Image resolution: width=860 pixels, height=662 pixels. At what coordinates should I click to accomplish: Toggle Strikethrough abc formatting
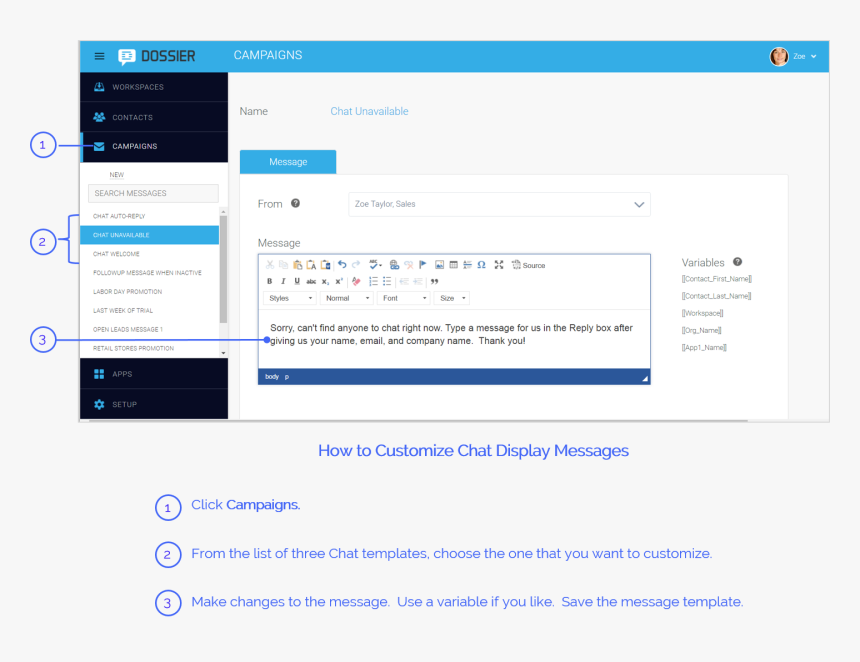pyautogui.click(x=311, y=281)
